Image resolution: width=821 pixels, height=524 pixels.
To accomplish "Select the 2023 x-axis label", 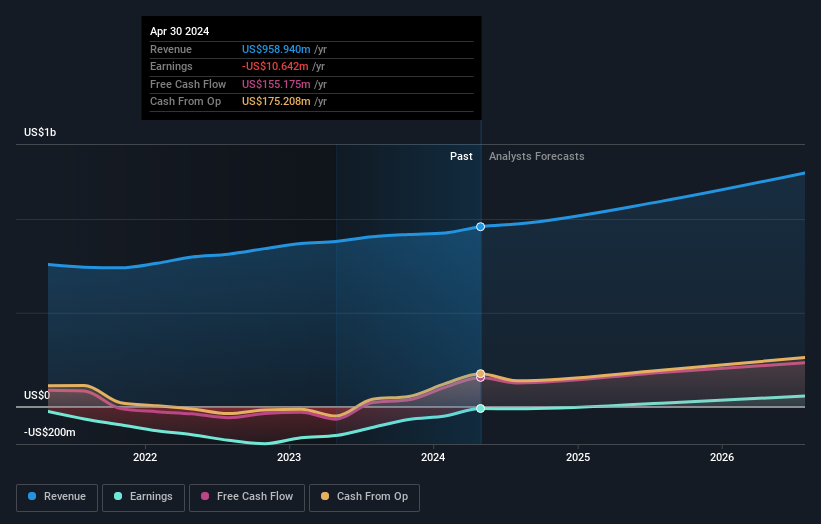I will pyautogui.click(x=289, y=457).
